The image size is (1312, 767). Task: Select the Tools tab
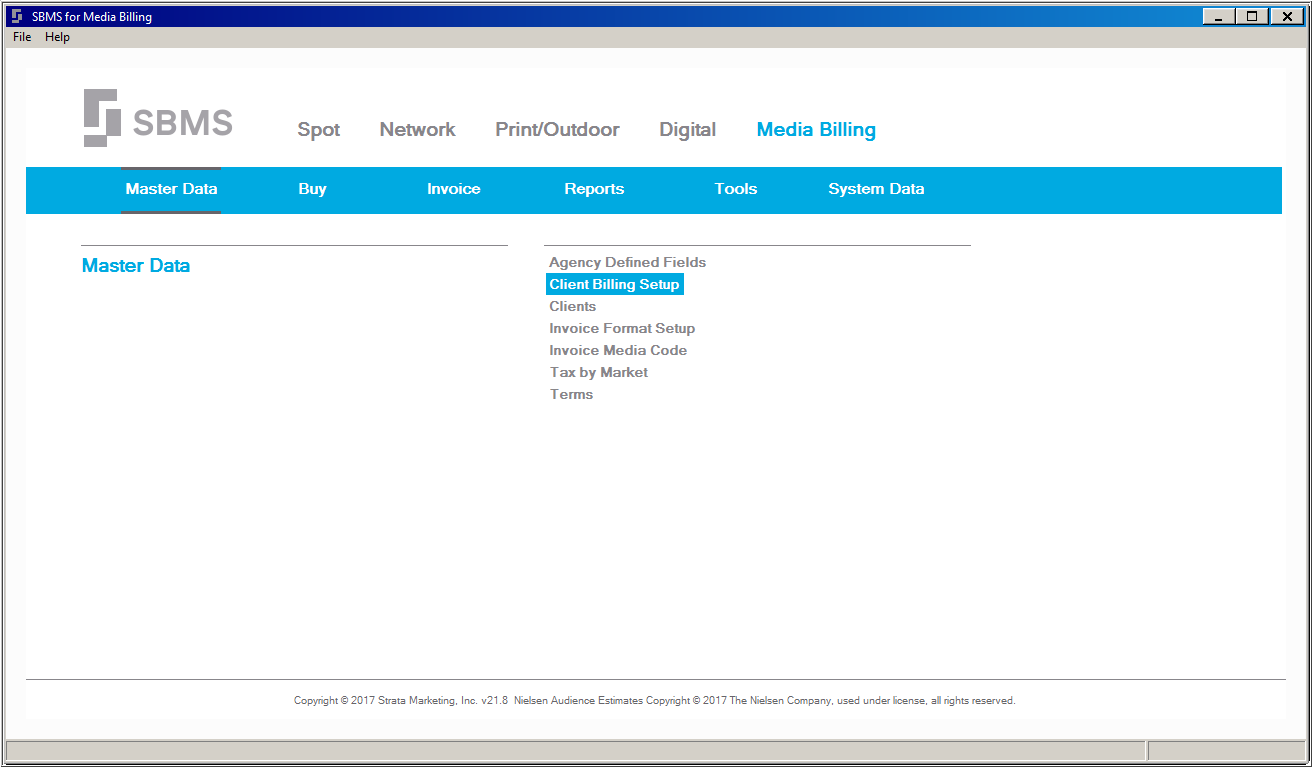pyautogui.click(x=736, y=189)
